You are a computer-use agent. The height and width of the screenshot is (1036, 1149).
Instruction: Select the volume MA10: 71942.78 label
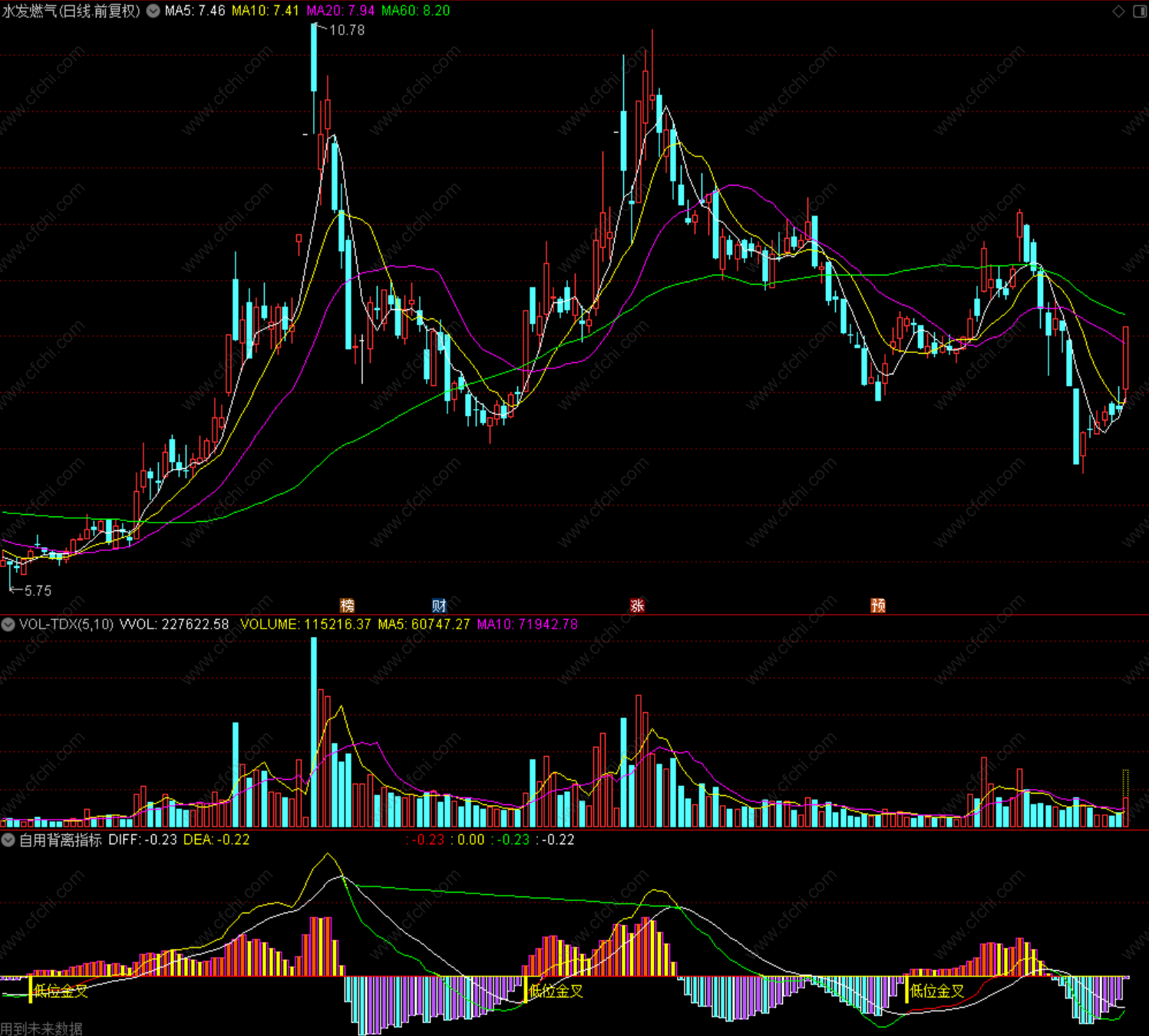[527, 625]
